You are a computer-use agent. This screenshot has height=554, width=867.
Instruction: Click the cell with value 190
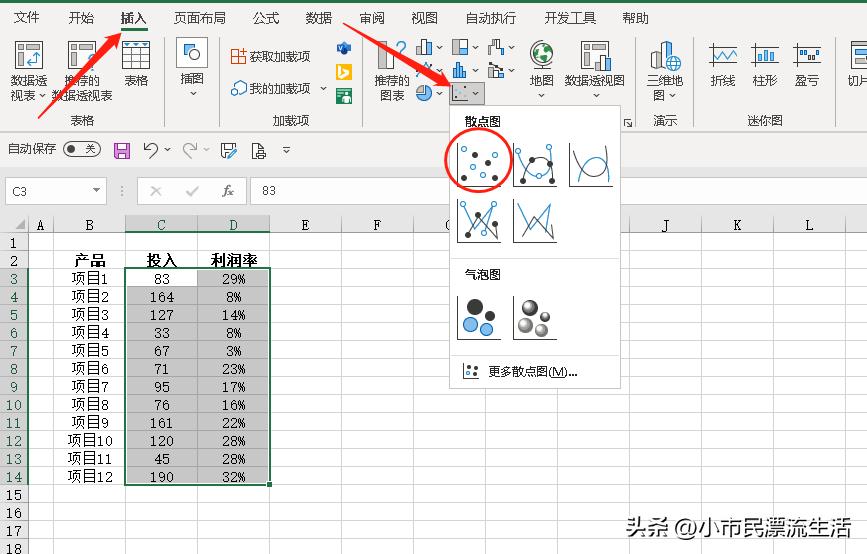(161, 477)
